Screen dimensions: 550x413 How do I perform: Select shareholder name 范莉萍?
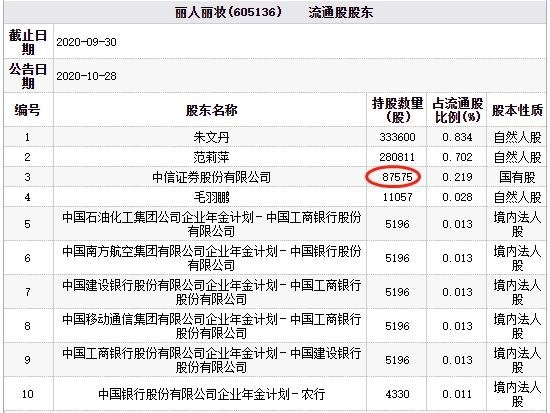211,157
